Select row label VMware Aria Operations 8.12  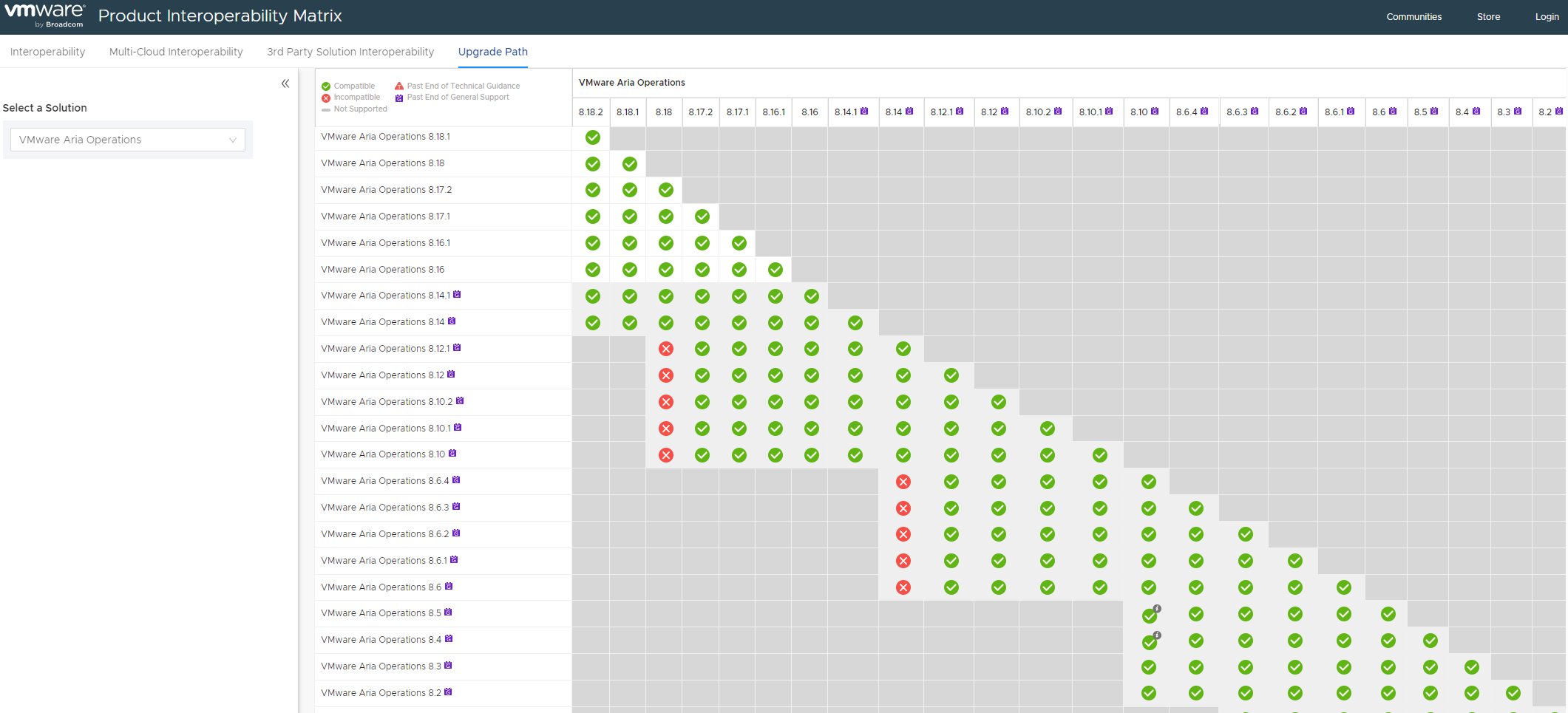coord(383,375)
